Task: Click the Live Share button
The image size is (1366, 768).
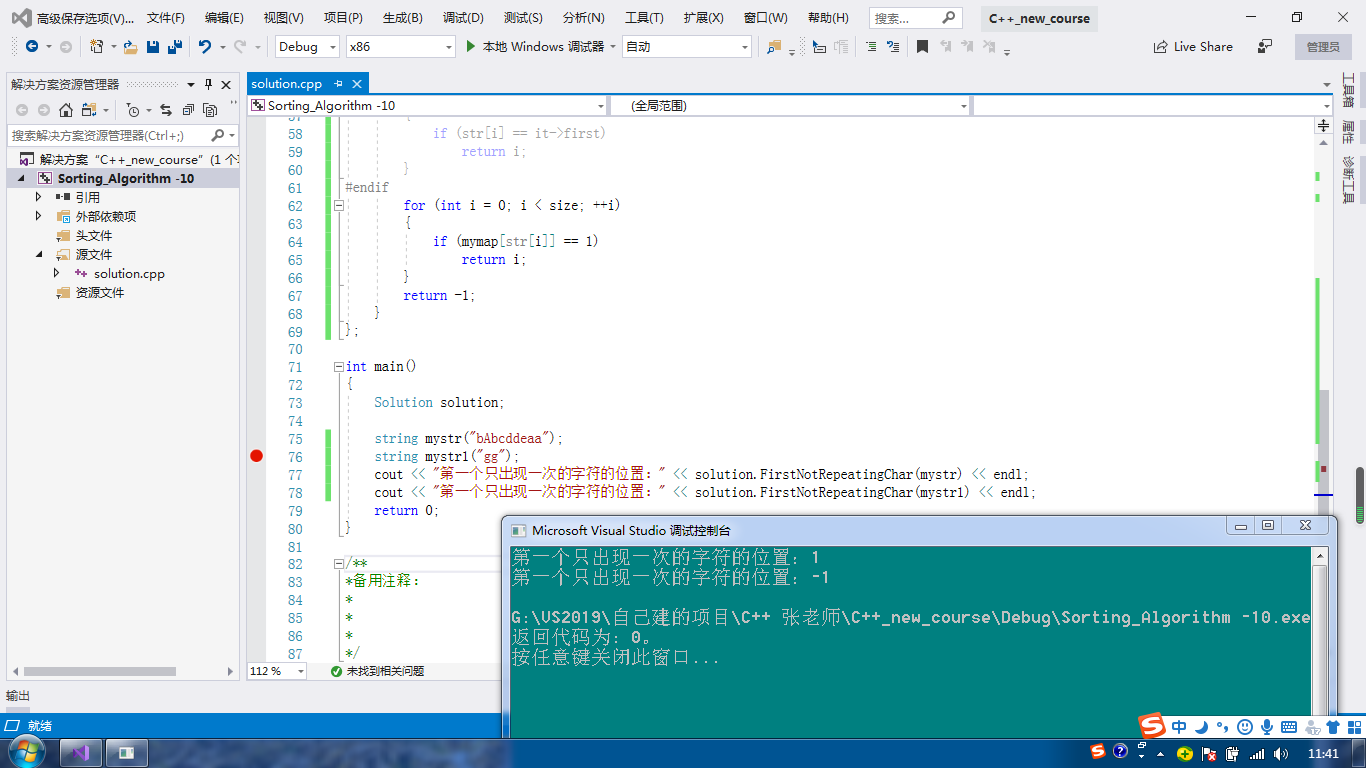Action: pos(1193,47)
